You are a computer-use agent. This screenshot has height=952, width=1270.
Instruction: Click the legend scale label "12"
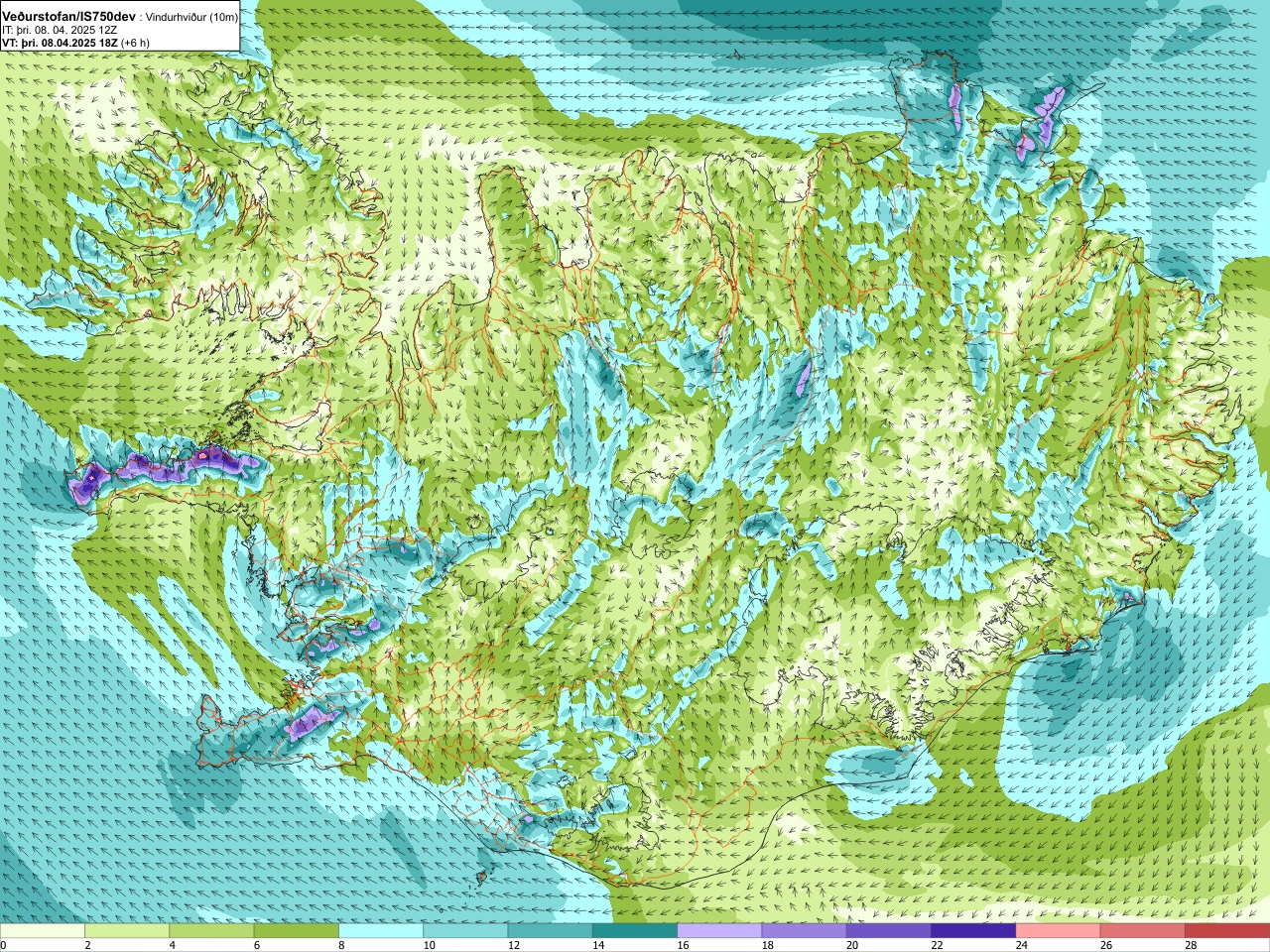pyautogui.click(x=514, y=945)
